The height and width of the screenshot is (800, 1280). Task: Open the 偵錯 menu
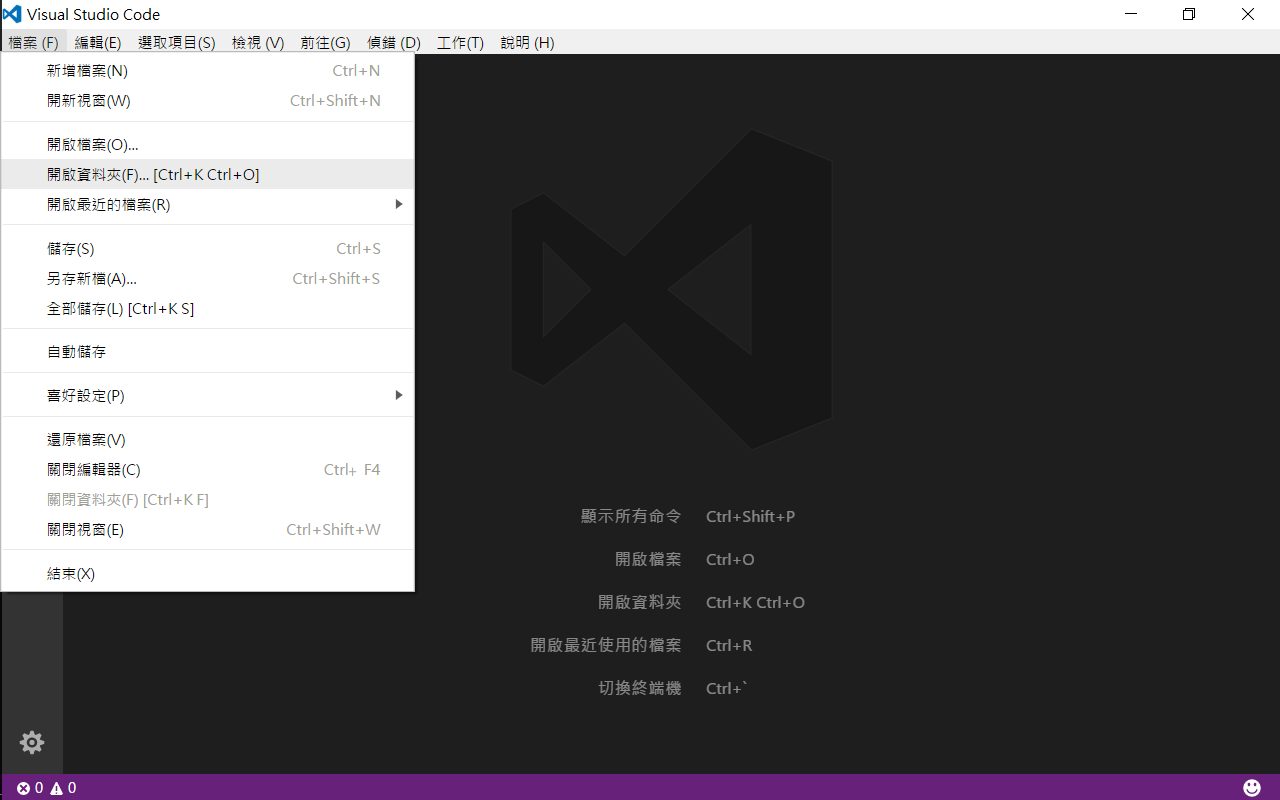point(393,42)
